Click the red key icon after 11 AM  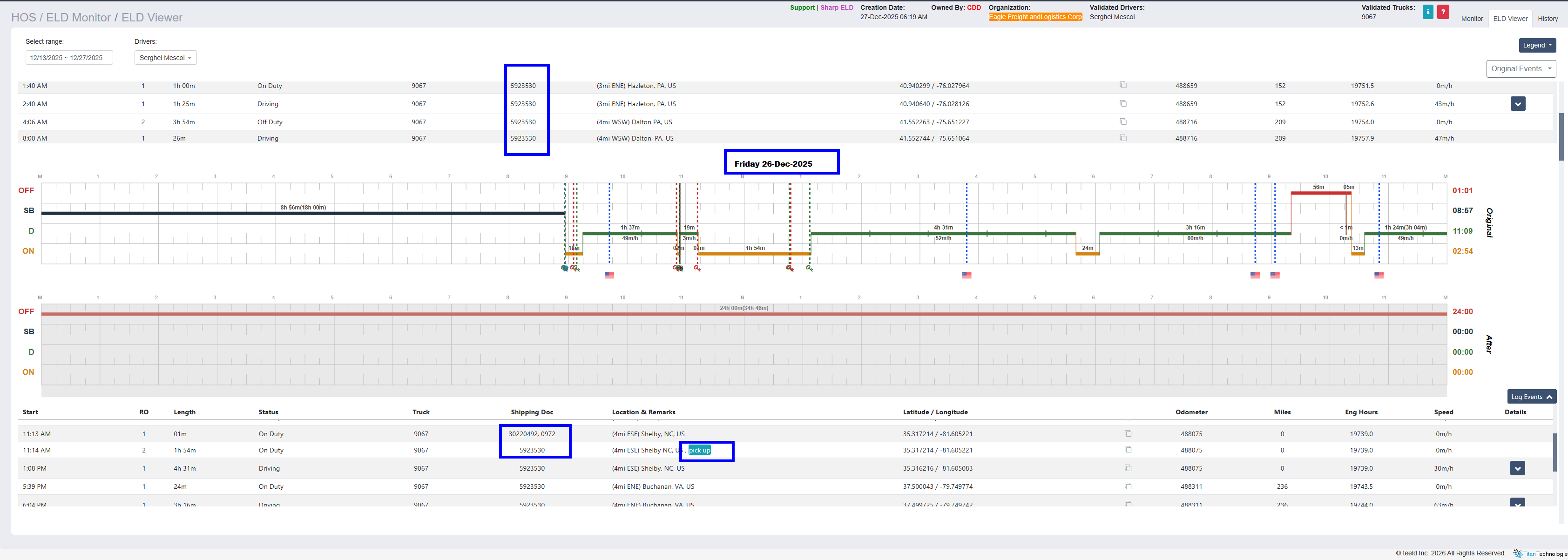697,269
